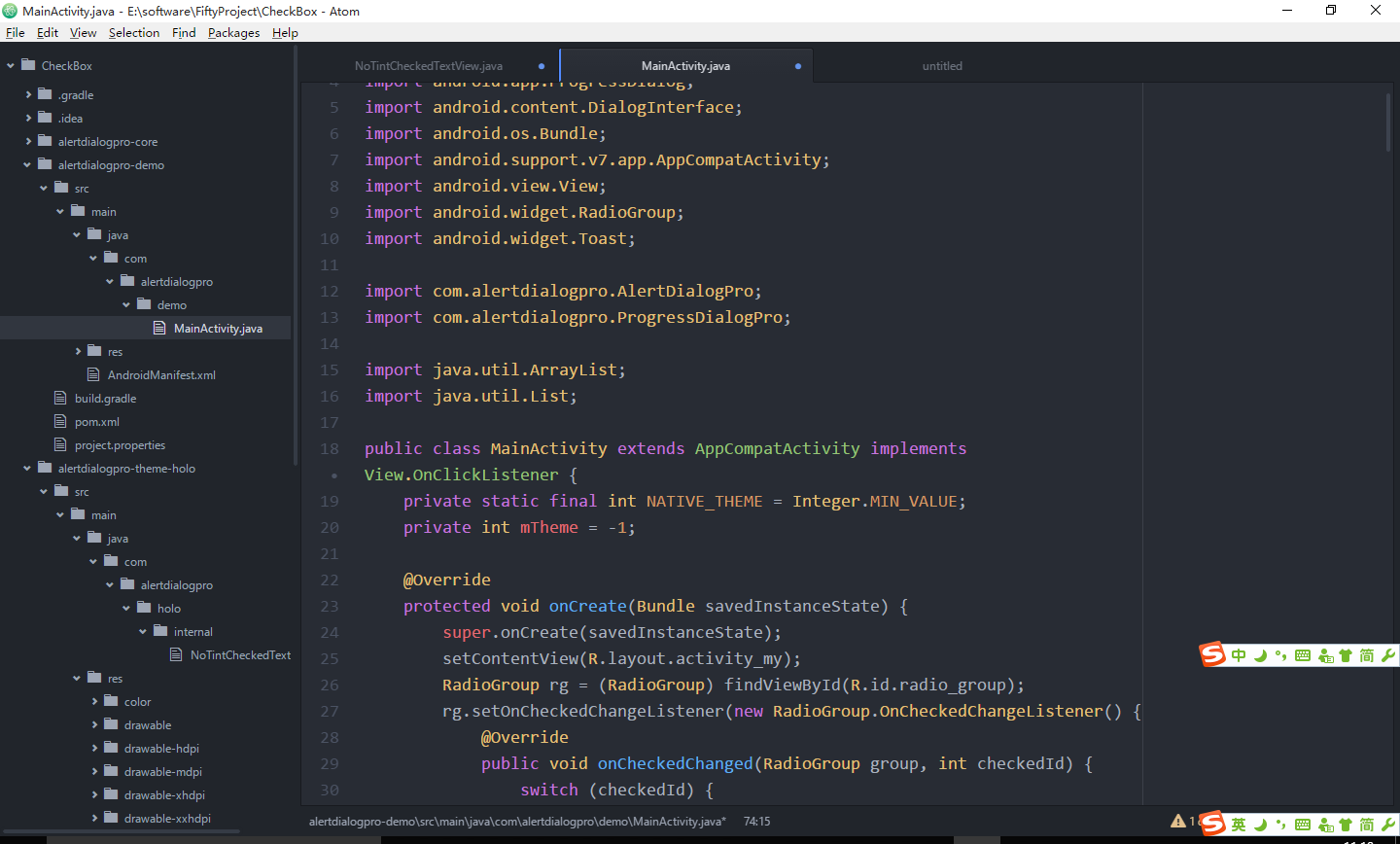Click the user account icon on 英 Sogou bar

1325,825
